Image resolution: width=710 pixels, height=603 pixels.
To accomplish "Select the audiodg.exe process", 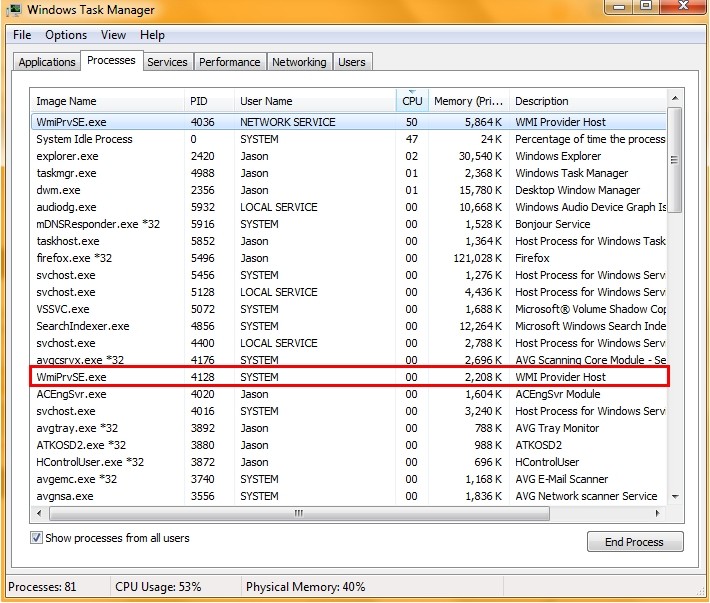I will 349,207.
